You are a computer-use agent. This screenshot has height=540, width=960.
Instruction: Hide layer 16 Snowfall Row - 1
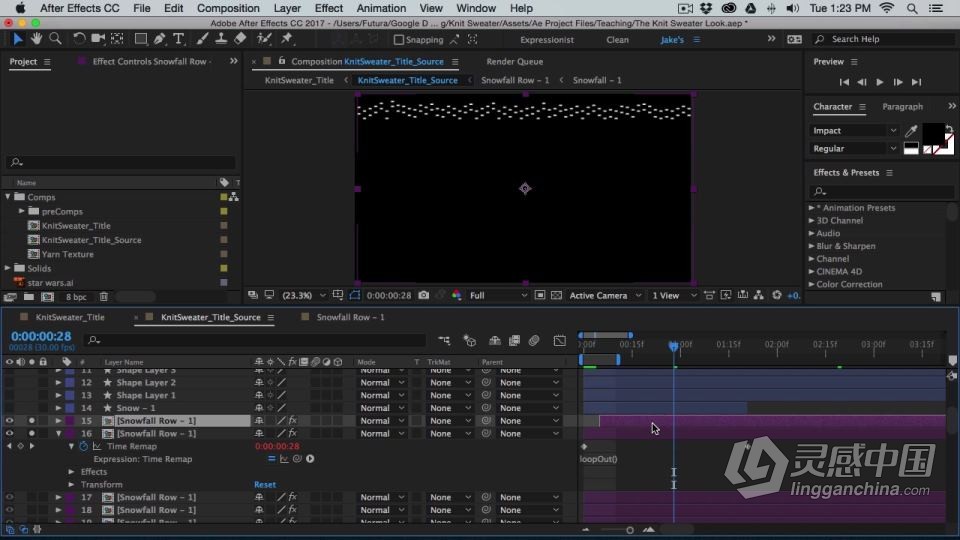point(9,433)
